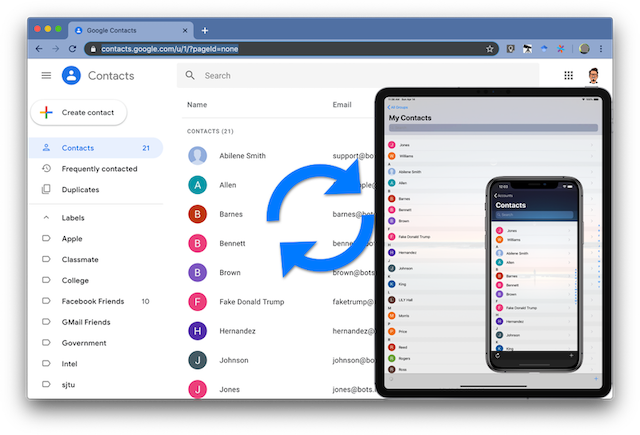Click the Email column header

[342, 104]
